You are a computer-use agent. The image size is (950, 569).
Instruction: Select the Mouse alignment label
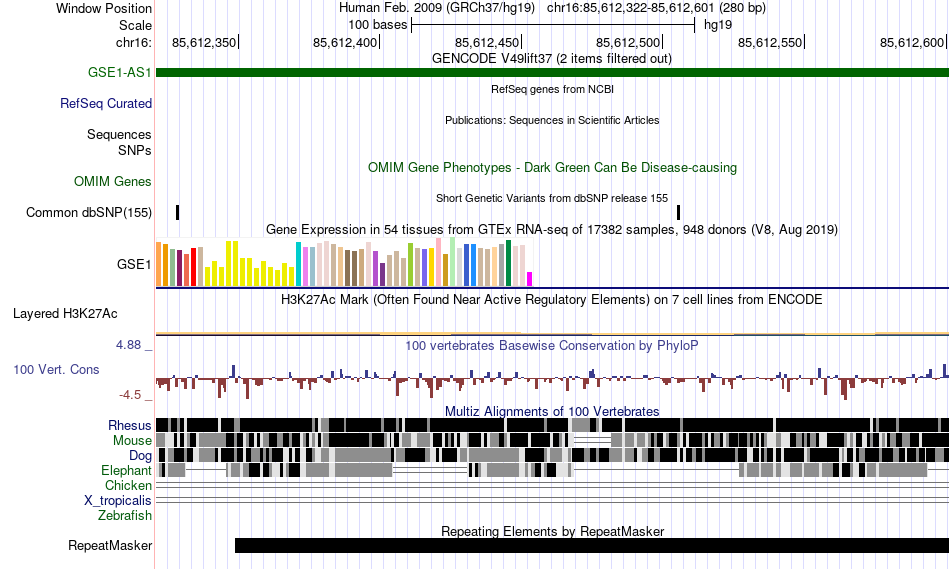click(132, 441)
